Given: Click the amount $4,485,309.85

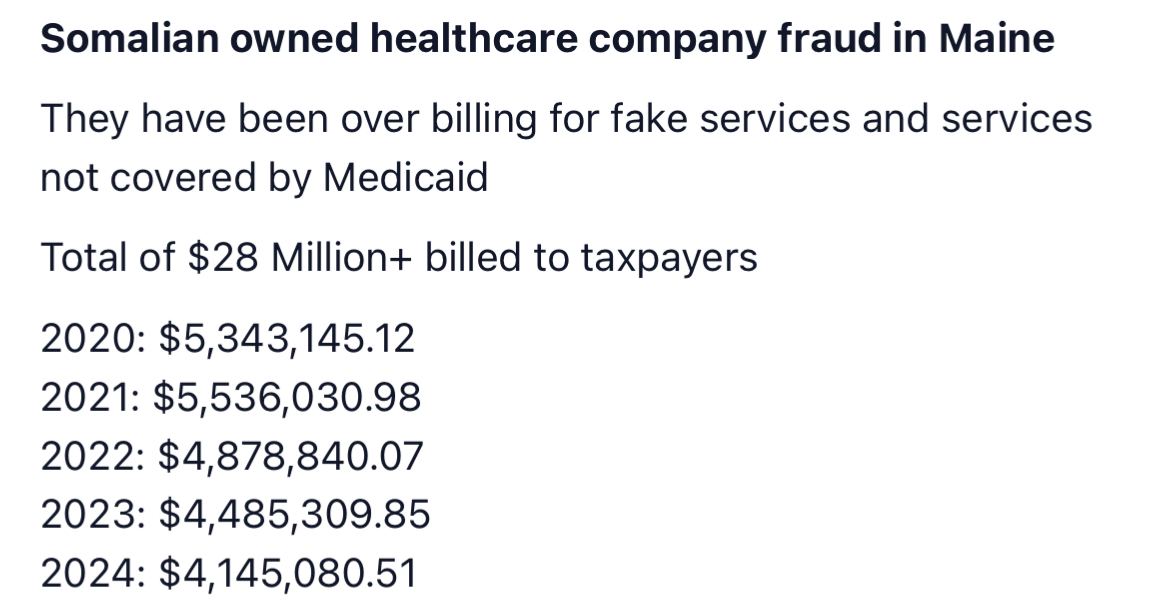Looking at the screenshot, I should pos(292,516).
